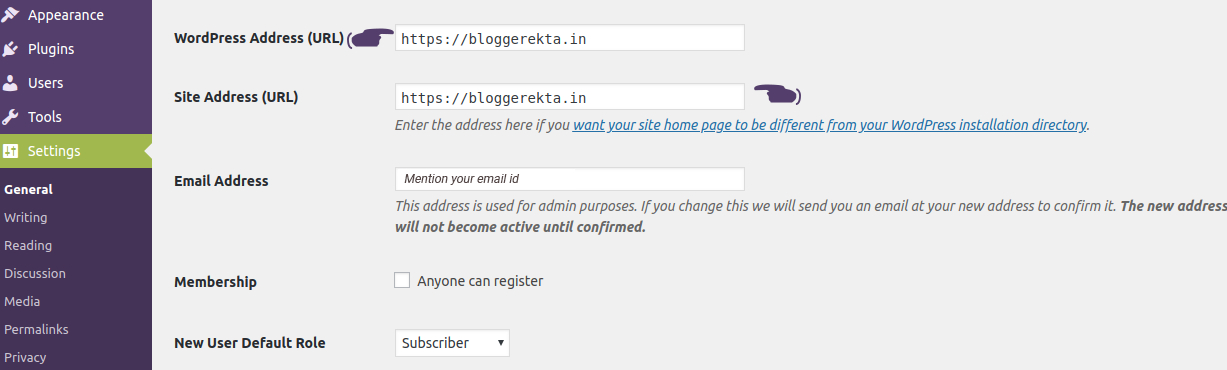Viewport: 1227px width, 370px height.
Task: Select Discussion in settings submenu
Action: pos(35,273)
